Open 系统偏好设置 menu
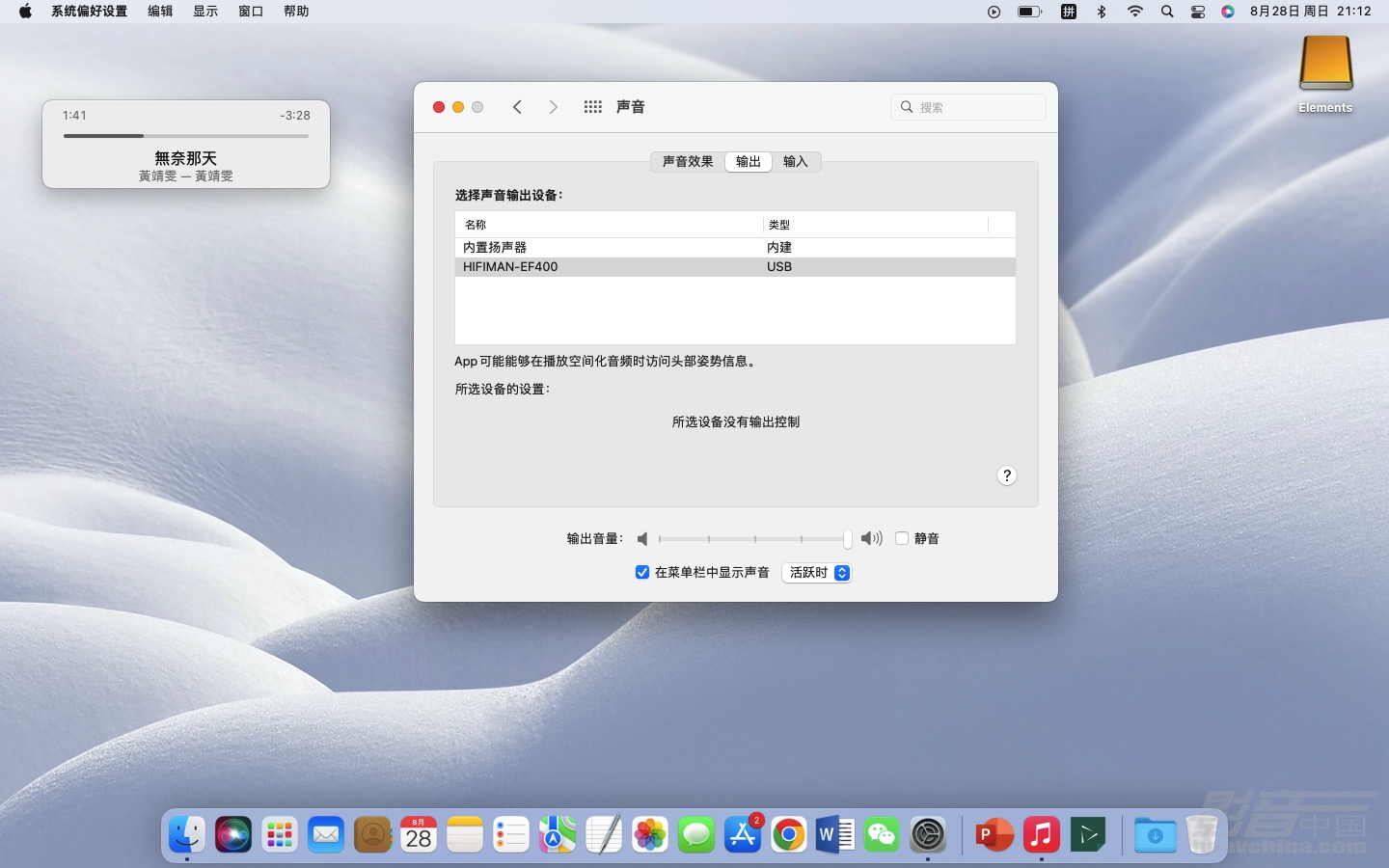This screenshot has height=868, width=1389. (x=90, y=12)
